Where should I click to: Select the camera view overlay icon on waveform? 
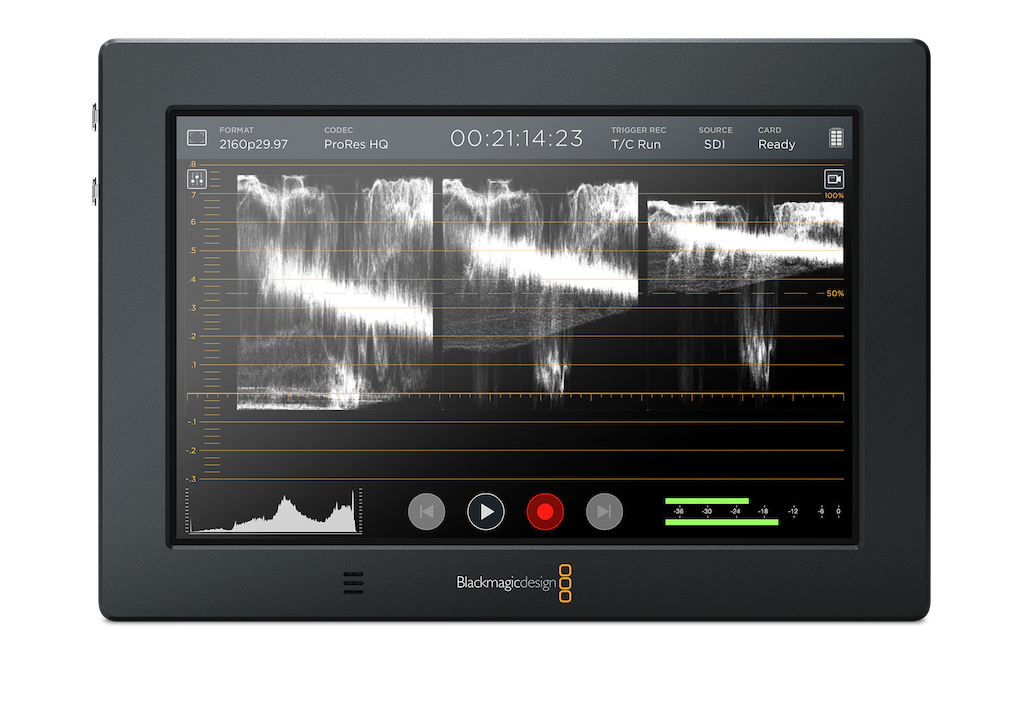tap(833, 177)
